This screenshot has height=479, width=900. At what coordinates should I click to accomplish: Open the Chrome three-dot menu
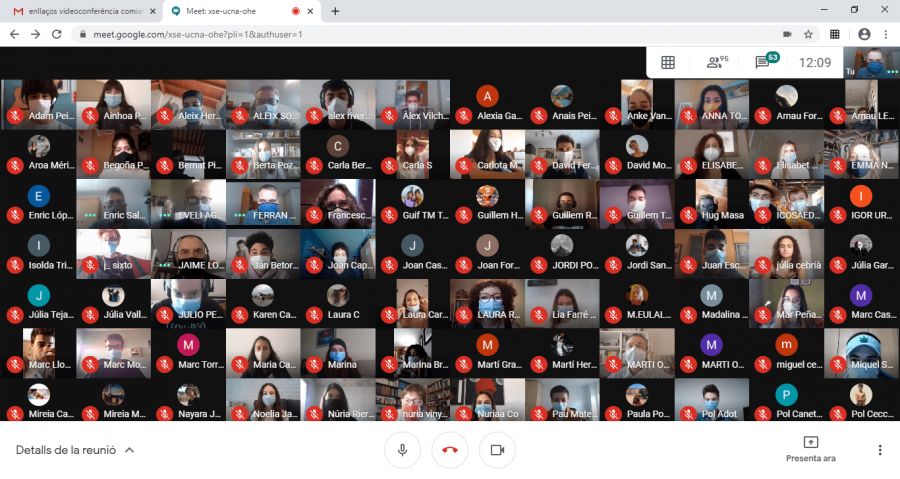click(x=885, y=34)
